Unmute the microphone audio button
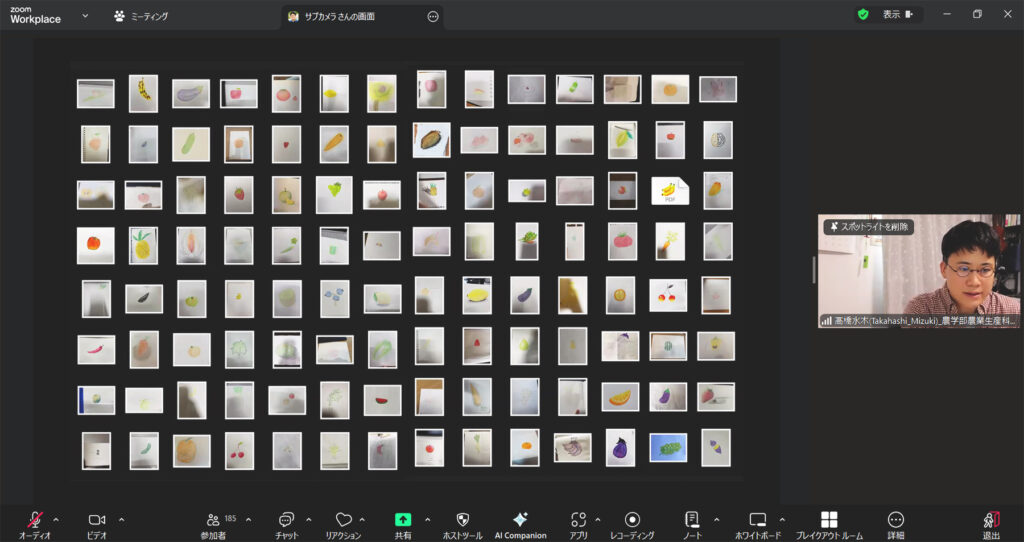 pos(35,520)
